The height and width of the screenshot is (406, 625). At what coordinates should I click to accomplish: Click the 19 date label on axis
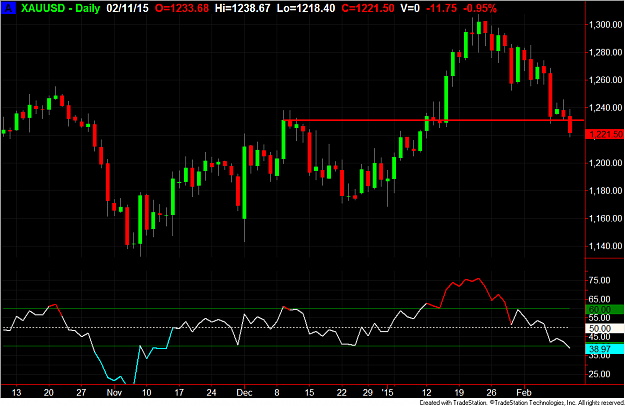459,392
